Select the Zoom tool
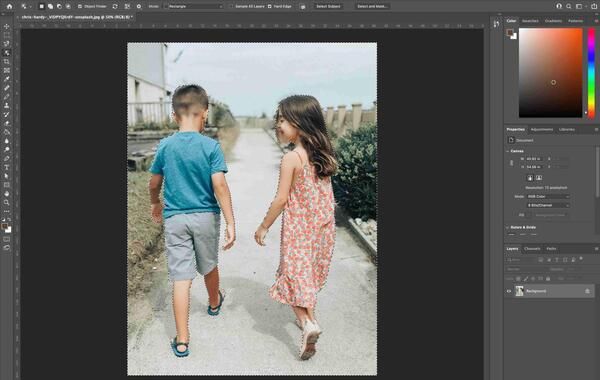Screen dimensions: 600x380 pos(7,202)
